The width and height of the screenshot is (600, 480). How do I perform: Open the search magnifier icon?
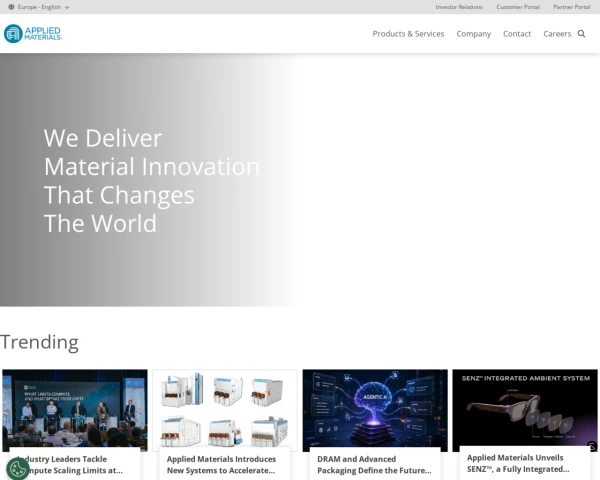[x=581, y=34]
